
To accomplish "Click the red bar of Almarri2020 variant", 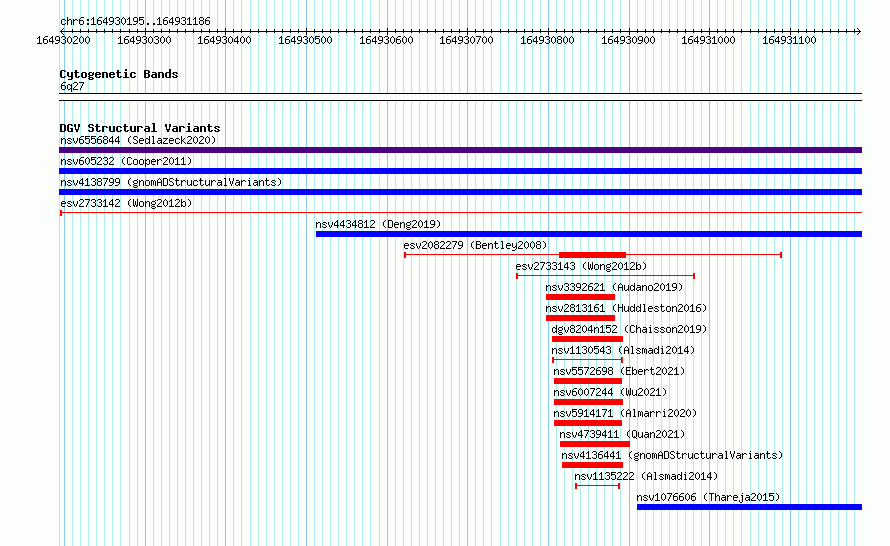I will 587,423.
